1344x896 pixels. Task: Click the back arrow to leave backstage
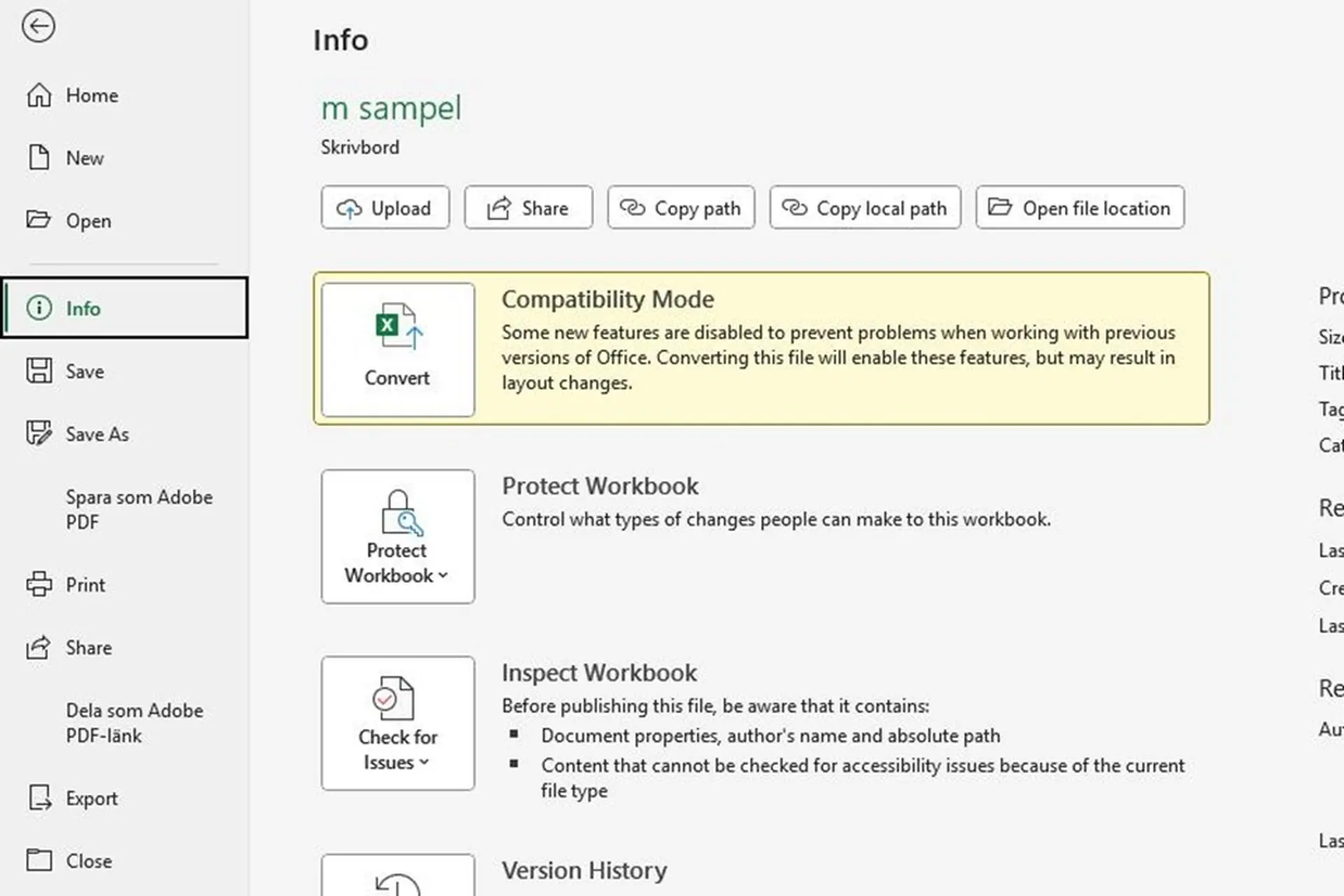38,27
